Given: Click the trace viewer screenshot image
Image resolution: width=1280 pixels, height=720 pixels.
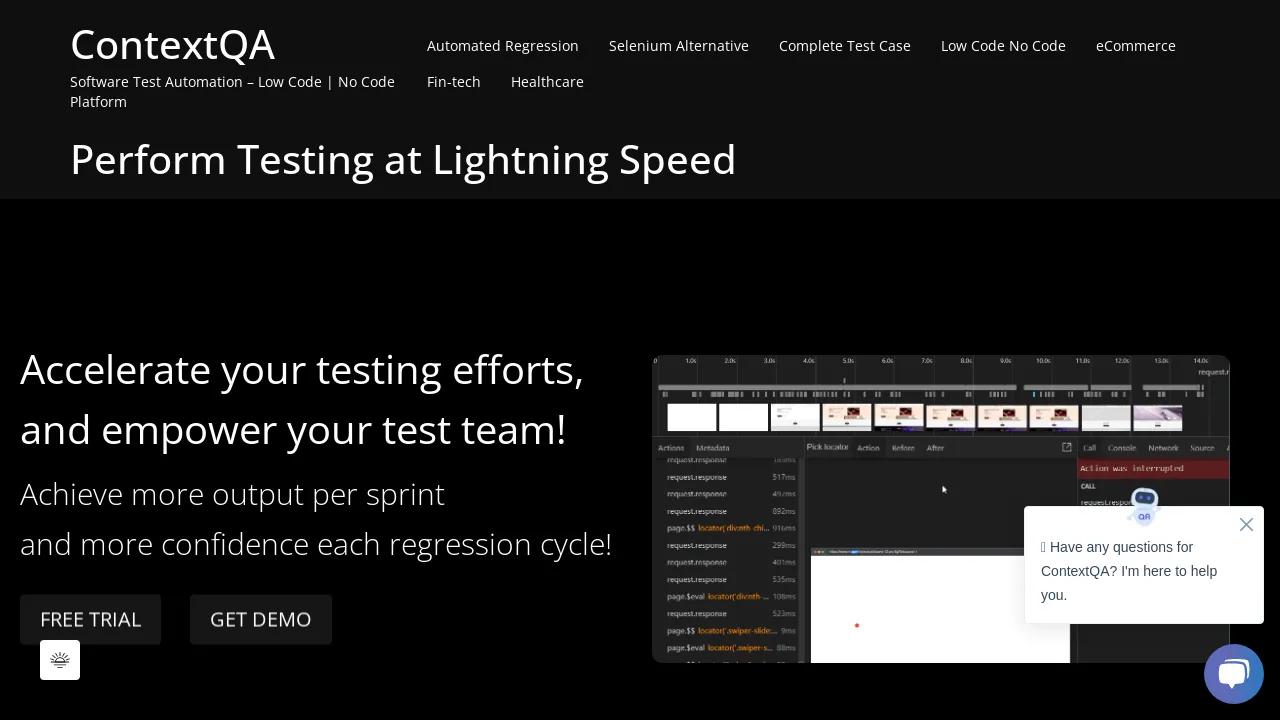Looking at the screenshot, I should coord(941,509).
